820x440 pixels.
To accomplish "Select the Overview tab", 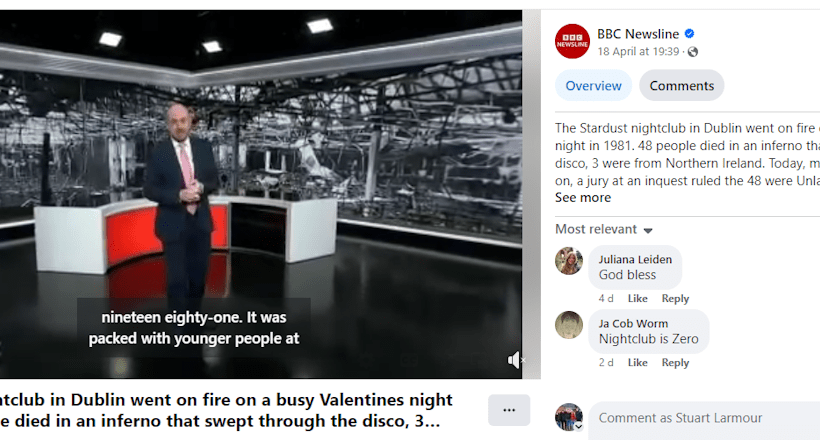I will pos(593,85).
